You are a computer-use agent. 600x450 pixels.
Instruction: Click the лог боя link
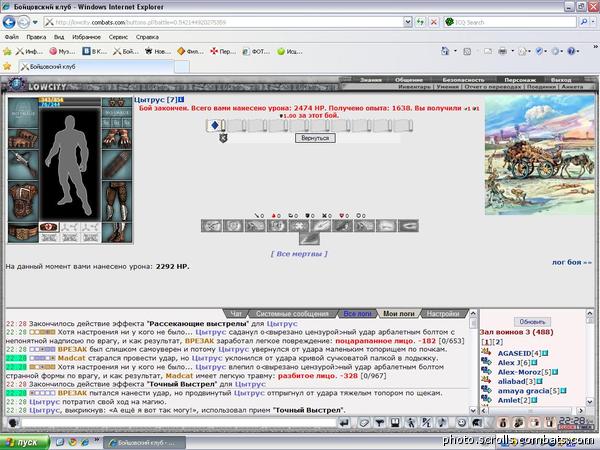[x=572, y=262]
